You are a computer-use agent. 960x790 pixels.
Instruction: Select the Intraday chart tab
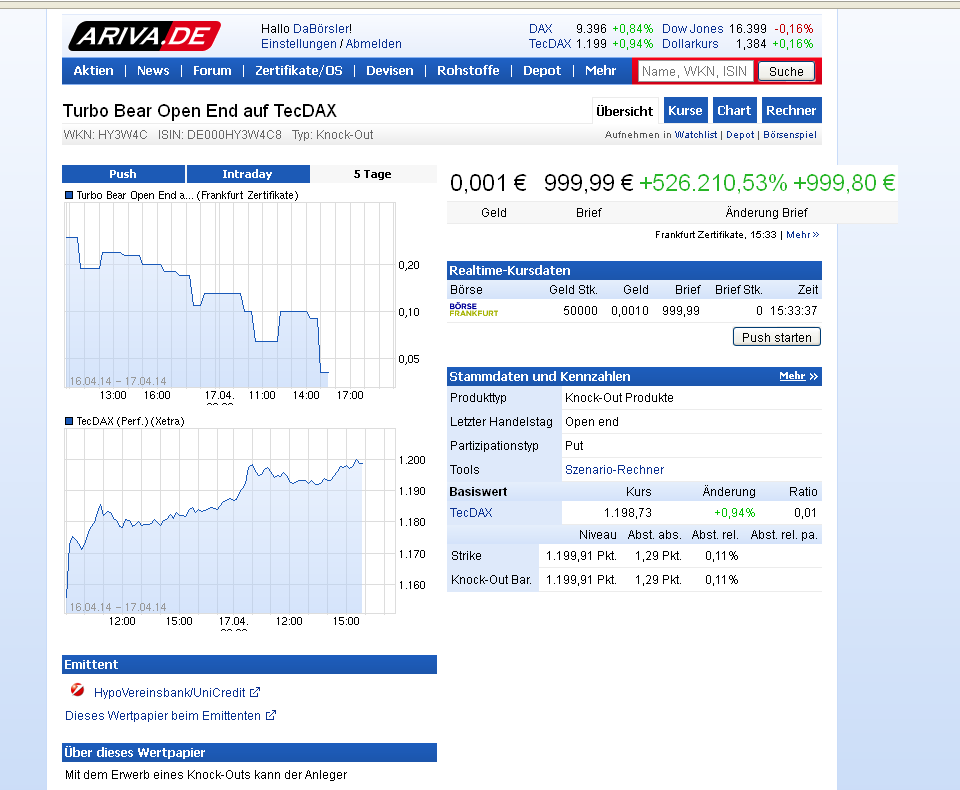(247, 174)
